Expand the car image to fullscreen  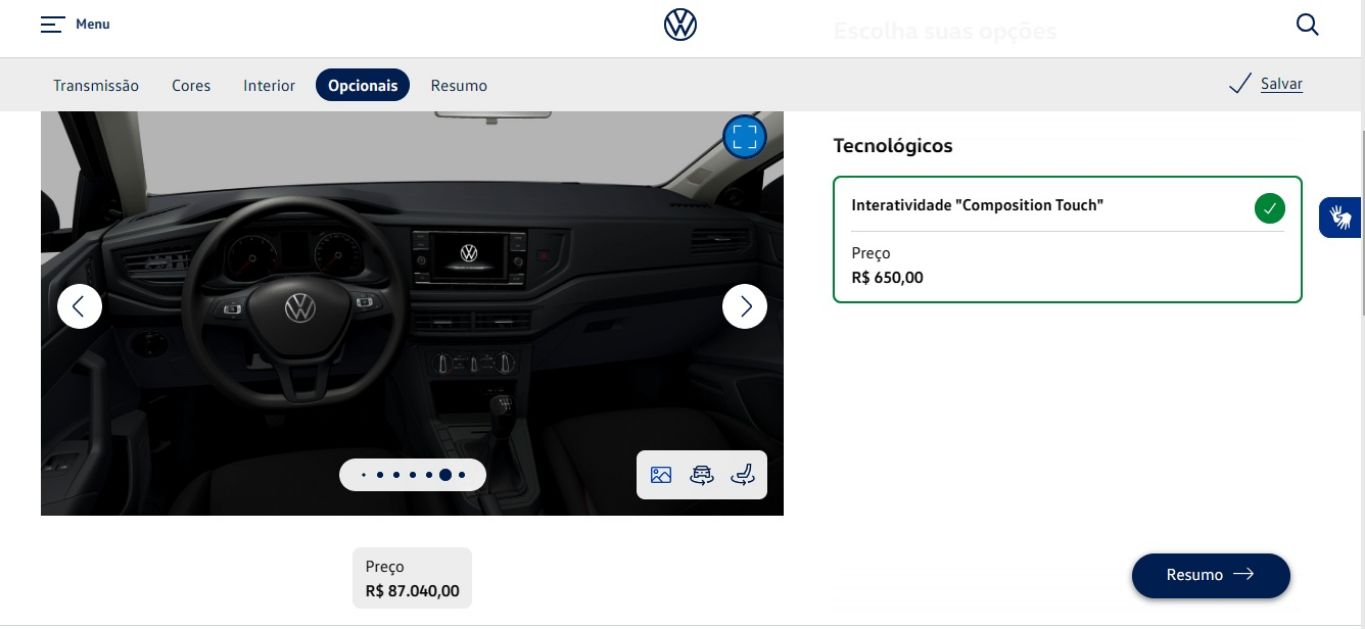(x=744, y=138)
